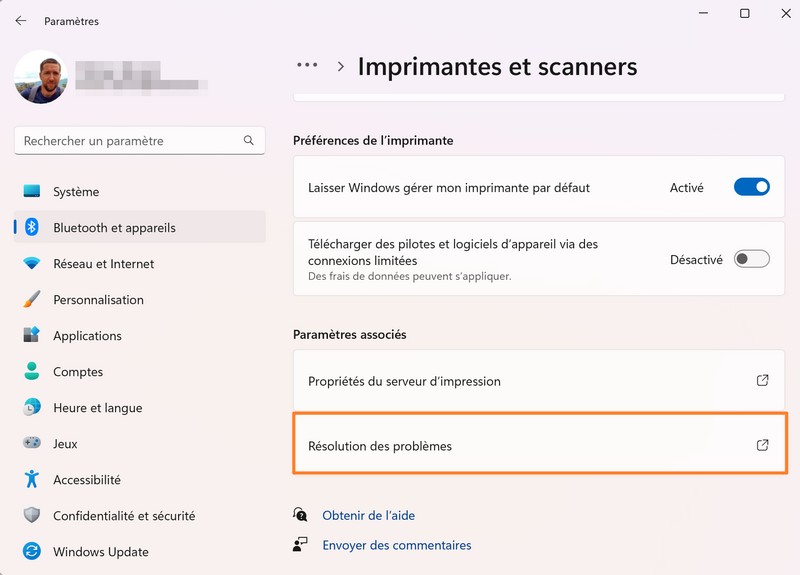The height and width of the screenshot is (575, 800).
Task: Enable download over metered connections toggle
Action: pyautogui.click(x=751, y=259)
